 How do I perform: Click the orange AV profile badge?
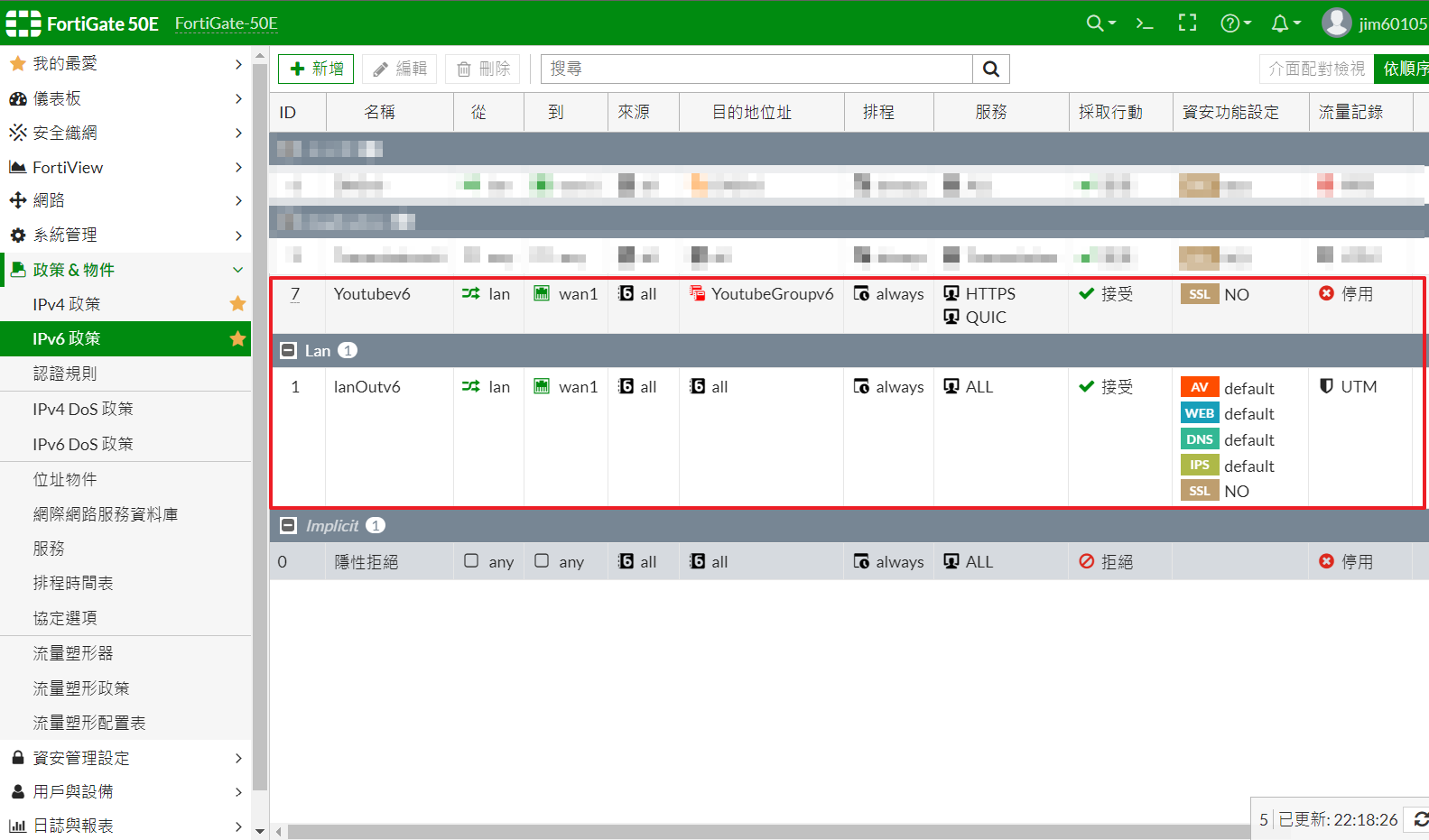click(x=1199, y=388)
